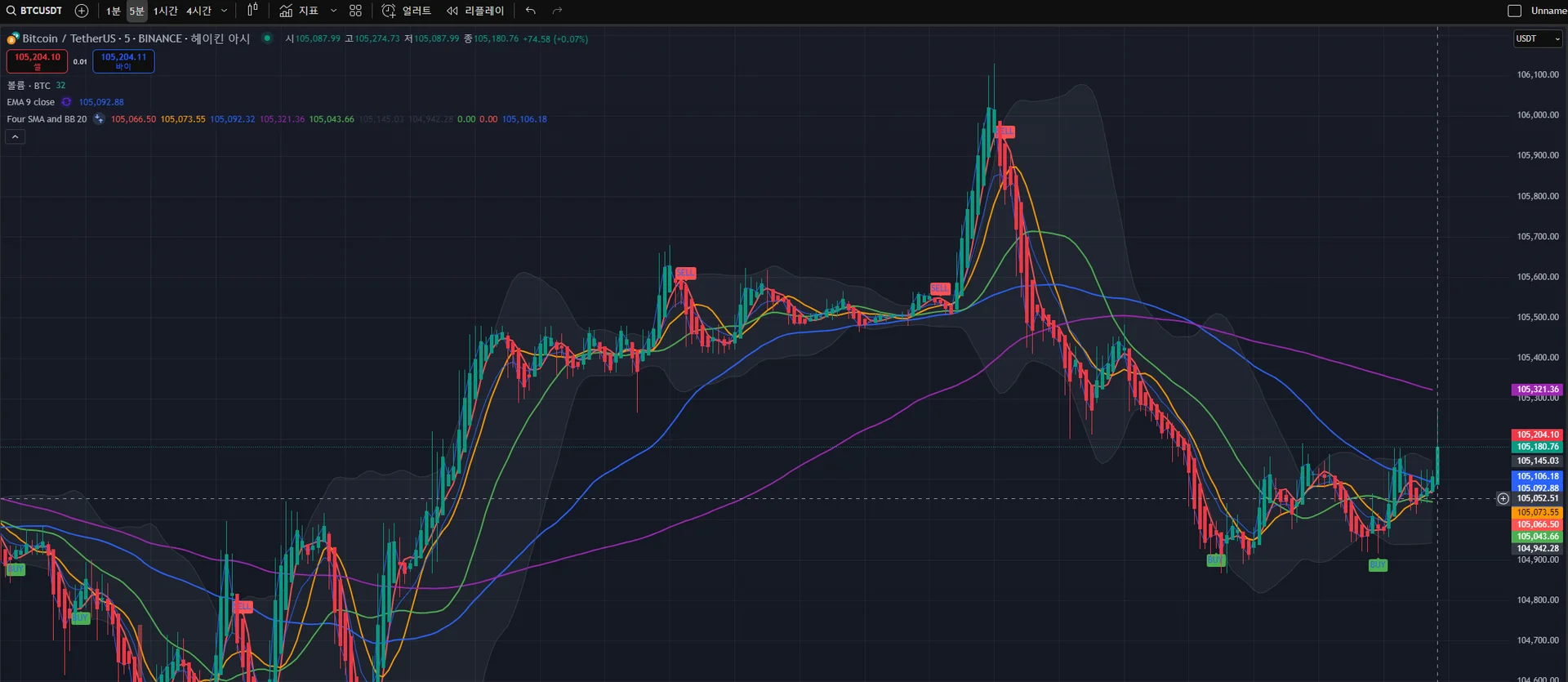Select the 5분 timeframe
The image size is (1568, 682).
[x=136, y=11]
